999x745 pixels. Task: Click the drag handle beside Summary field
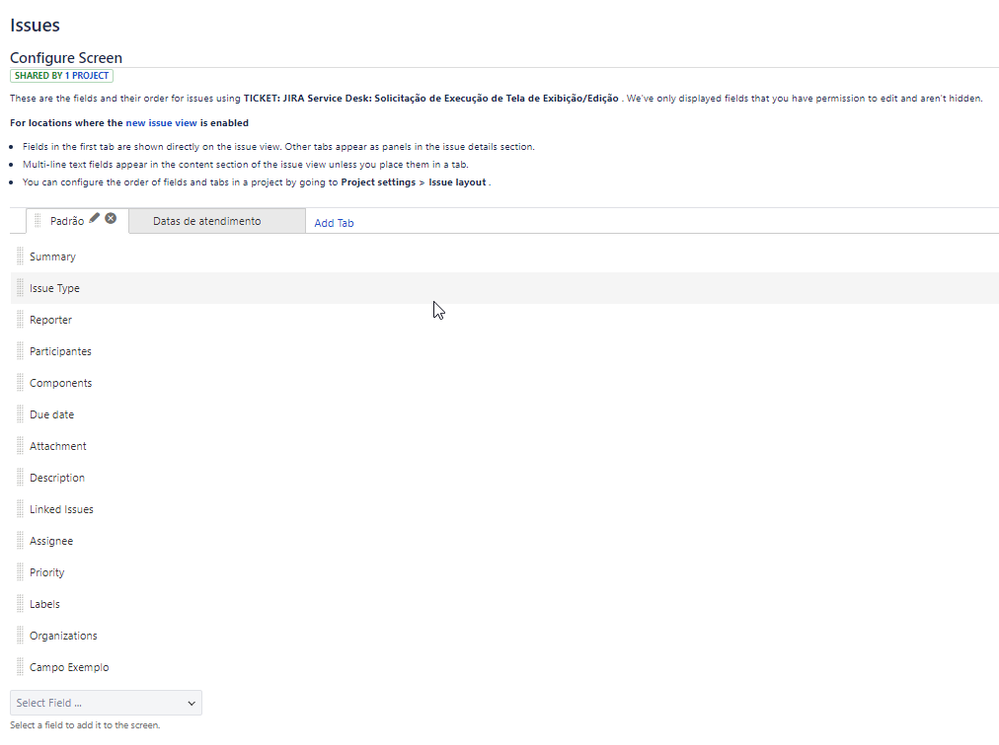20,256
